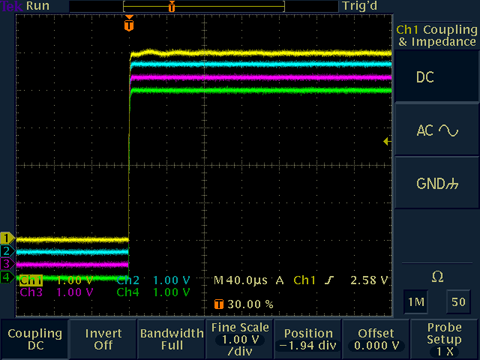Click the rising edge trigger slope icon
Screen dimensions: 480x360
tap(329, 280)
